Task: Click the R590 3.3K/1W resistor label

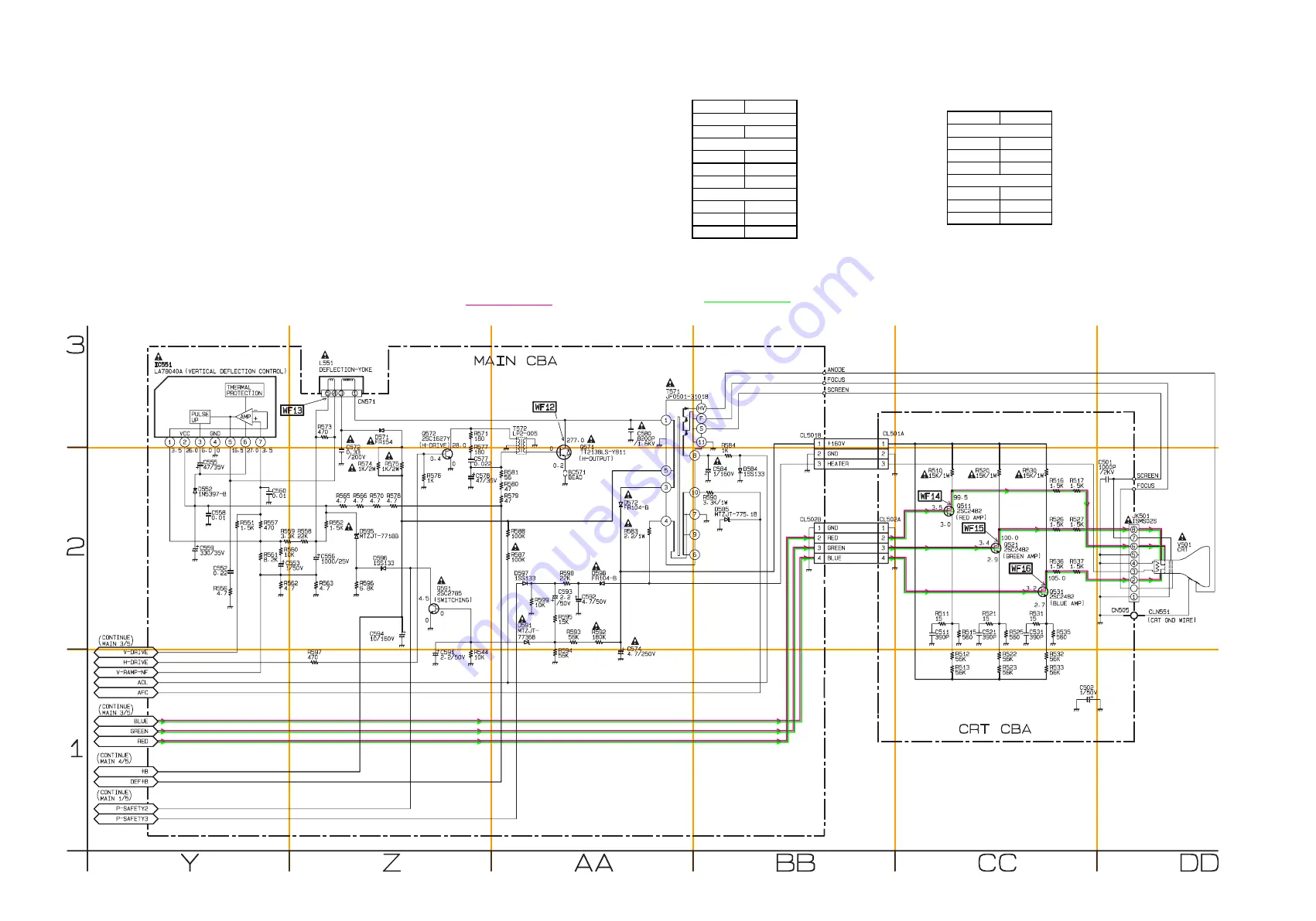Action: click(x=715, y=500)
